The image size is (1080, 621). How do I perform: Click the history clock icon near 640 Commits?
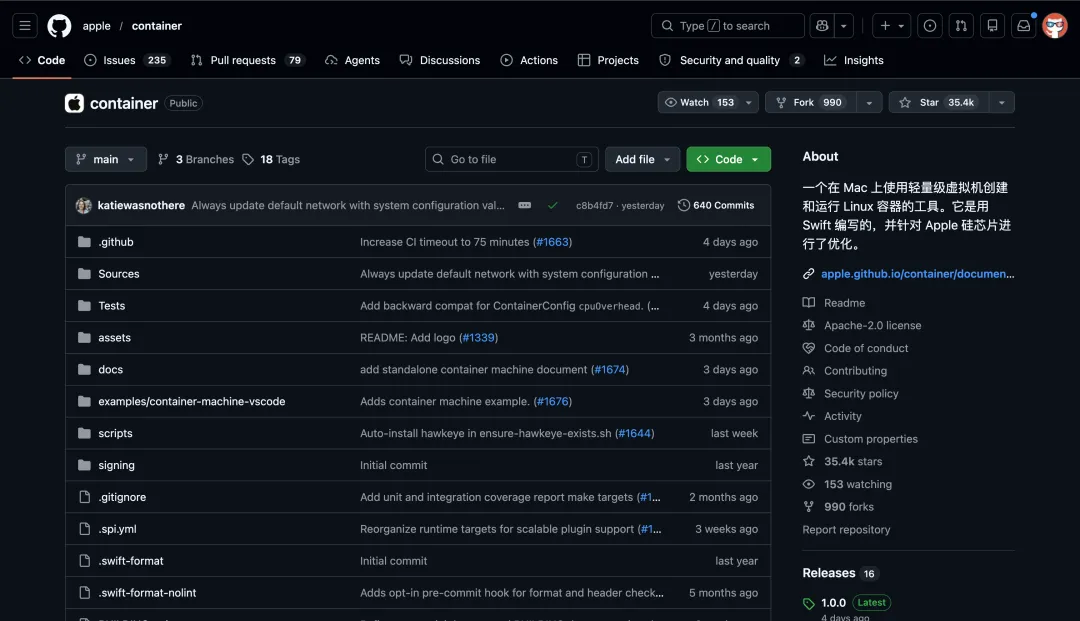683,205
